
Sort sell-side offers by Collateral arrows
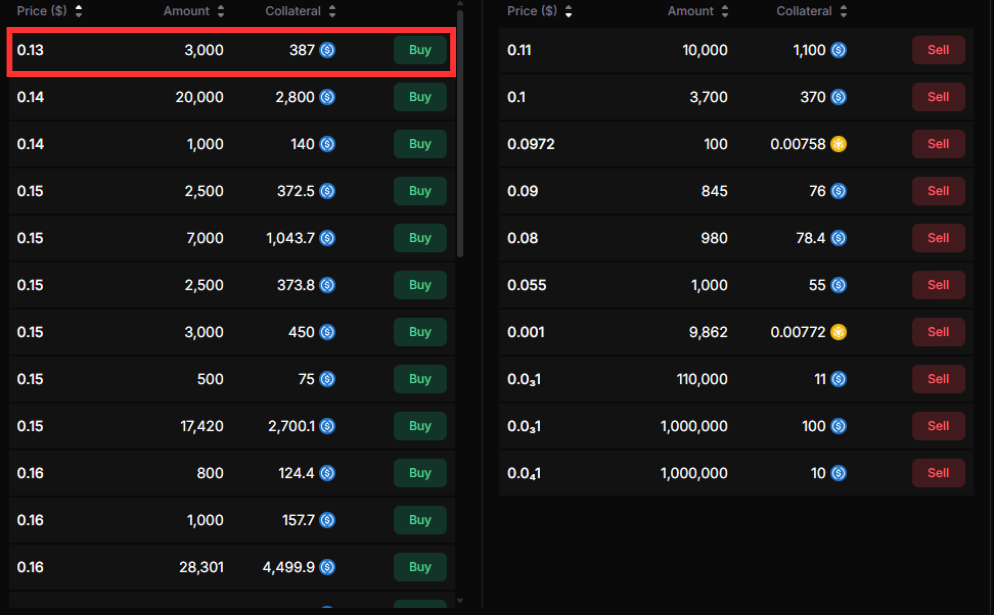[843, 12]
